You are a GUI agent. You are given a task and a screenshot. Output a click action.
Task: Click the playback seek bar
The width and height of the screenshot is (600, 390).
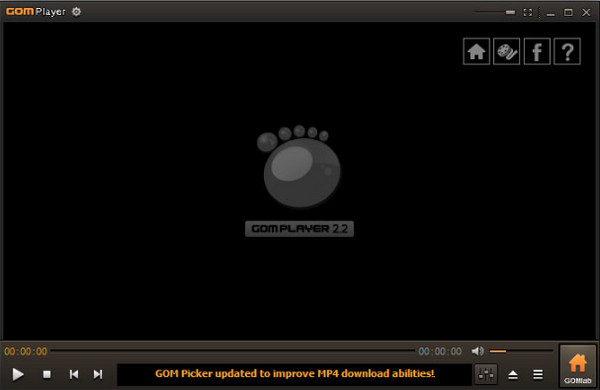[x=233, y=350]
